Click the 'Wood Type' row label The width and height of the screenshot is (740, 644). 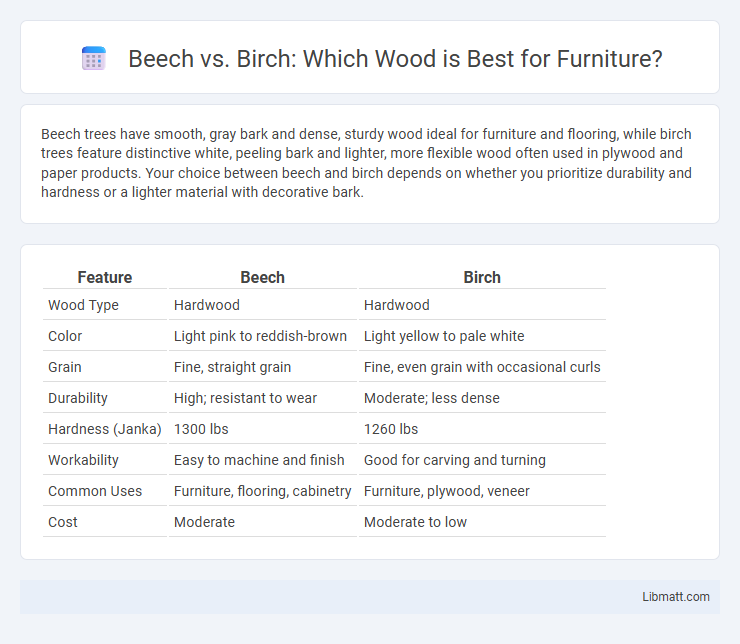83,305
